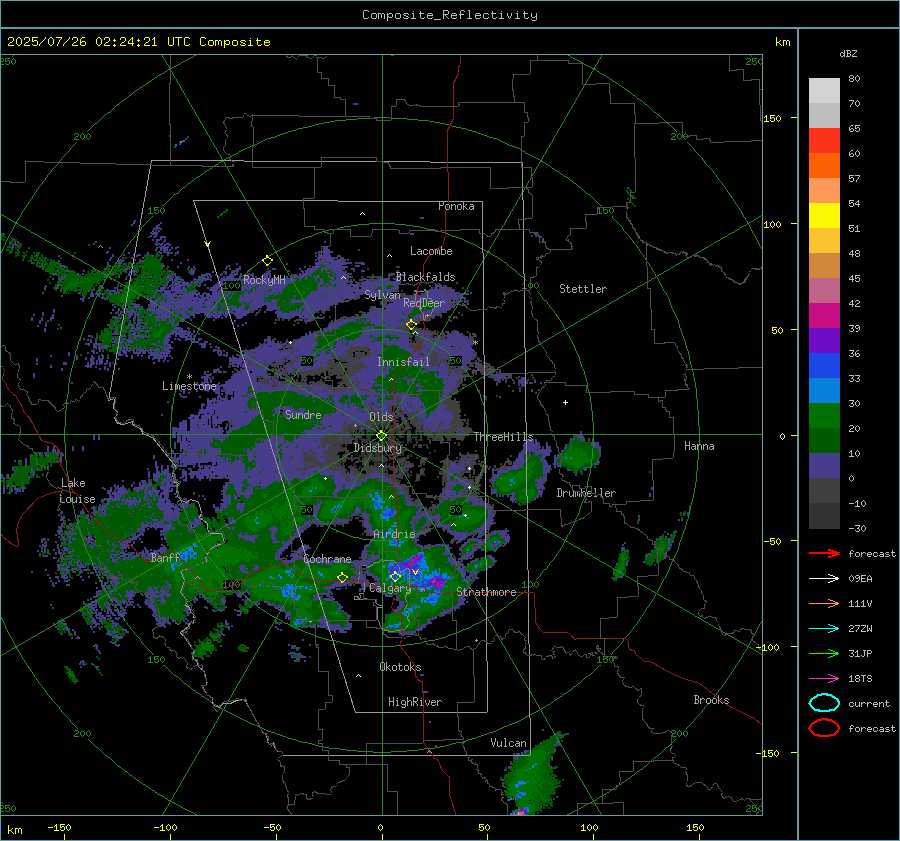Click the Stettler town label
The width and height of the screenshot is (900, 841).
coord(583,289)
